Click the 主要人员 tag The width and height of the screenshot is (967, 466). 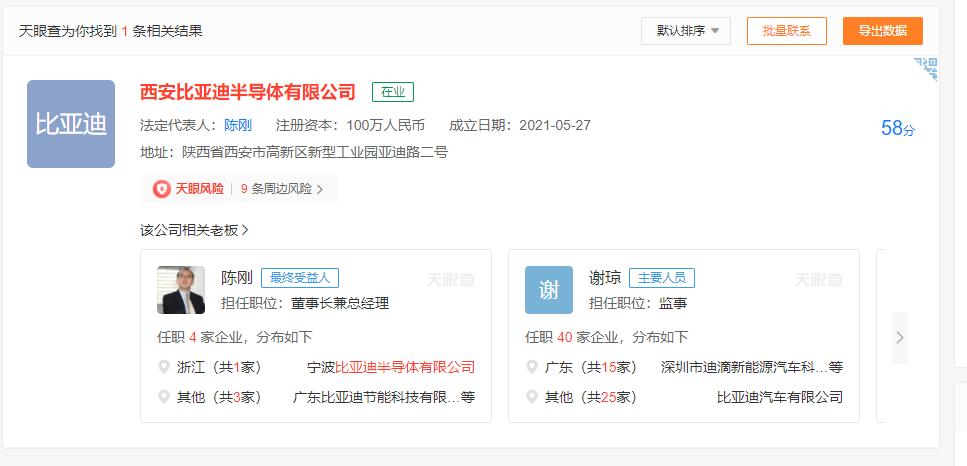pos(662,278)
